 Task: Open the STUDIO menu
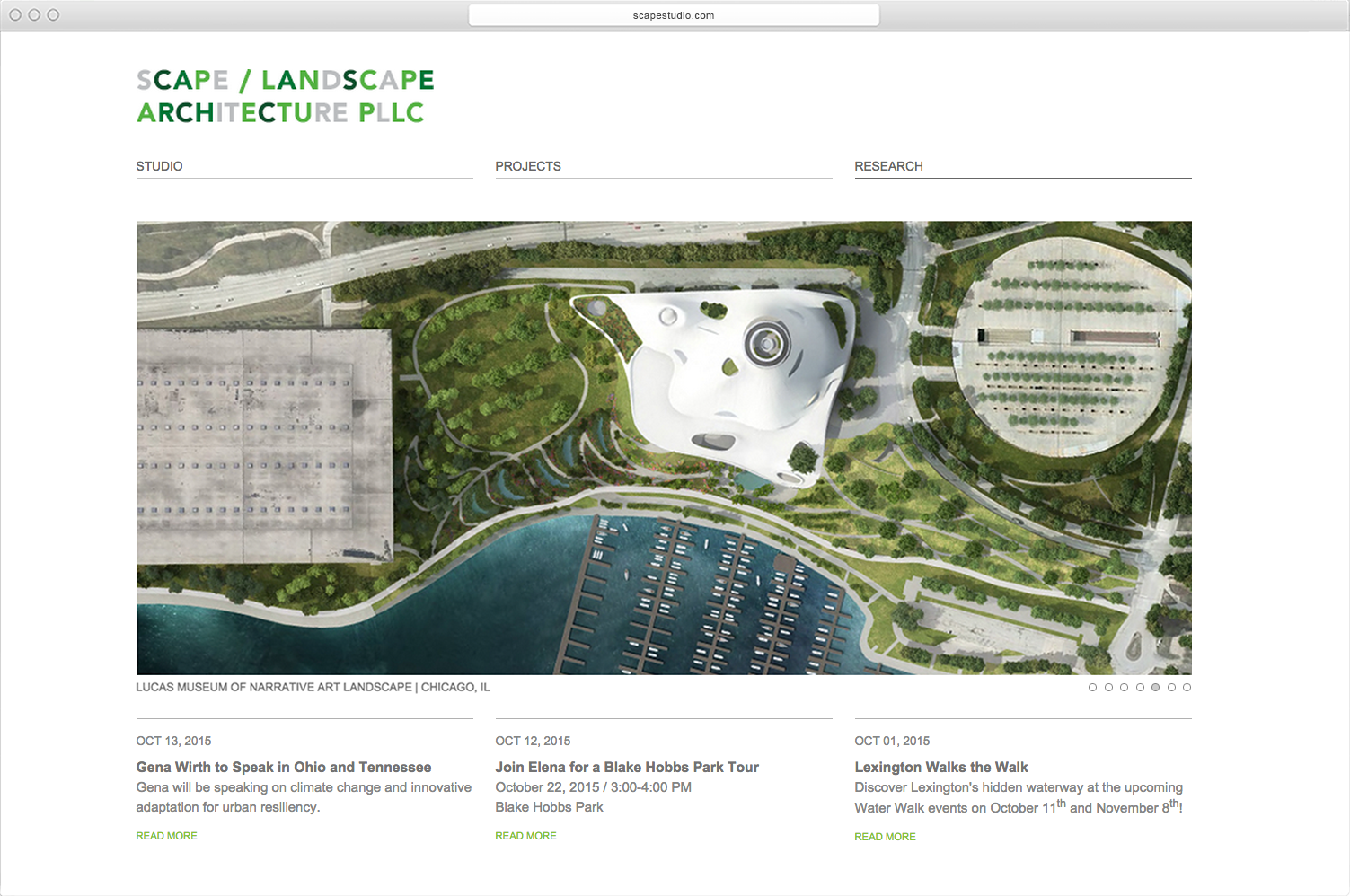click(160, 166)
